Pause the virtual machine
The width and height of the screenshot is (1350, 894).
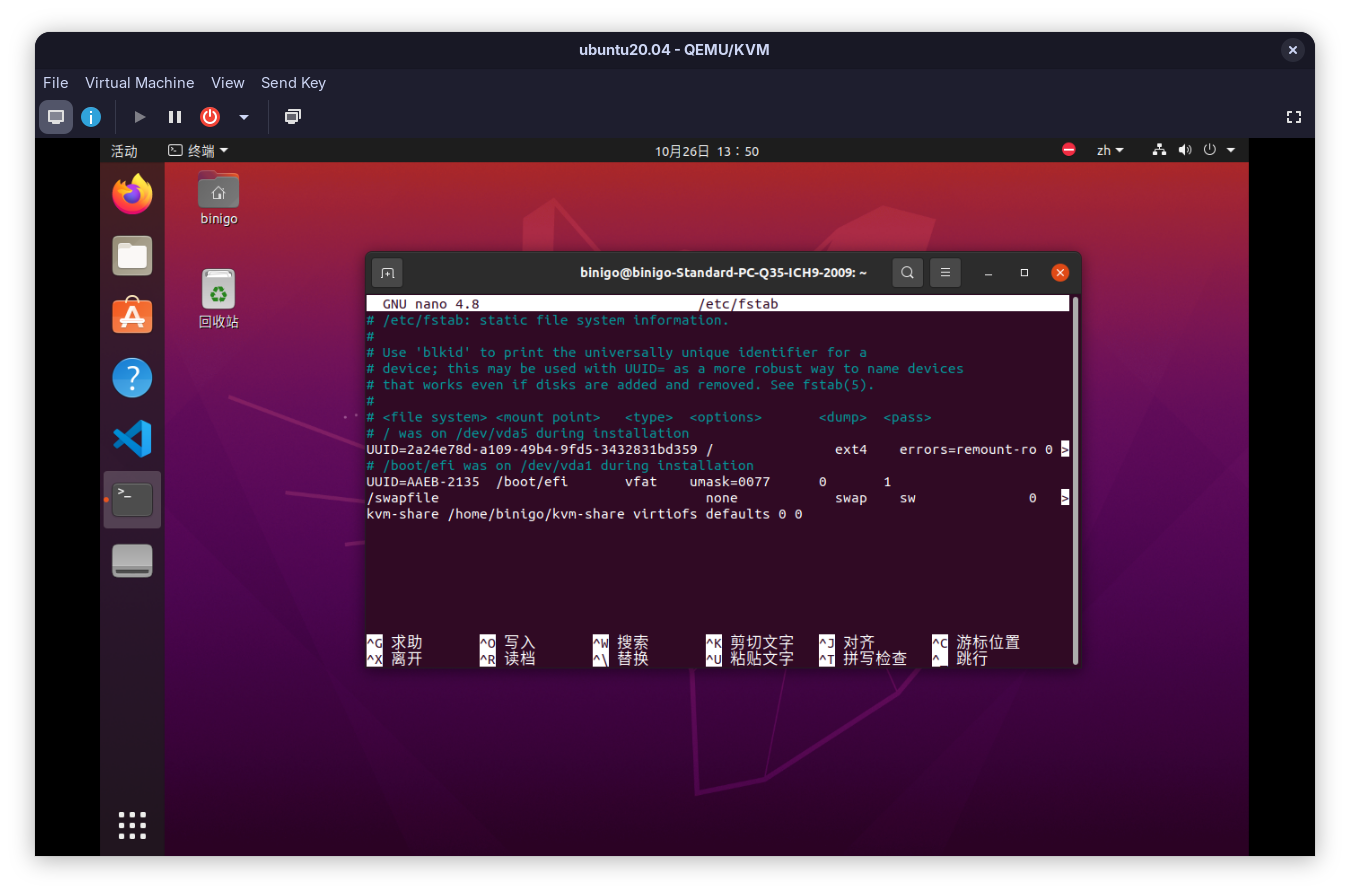(175, 117)
